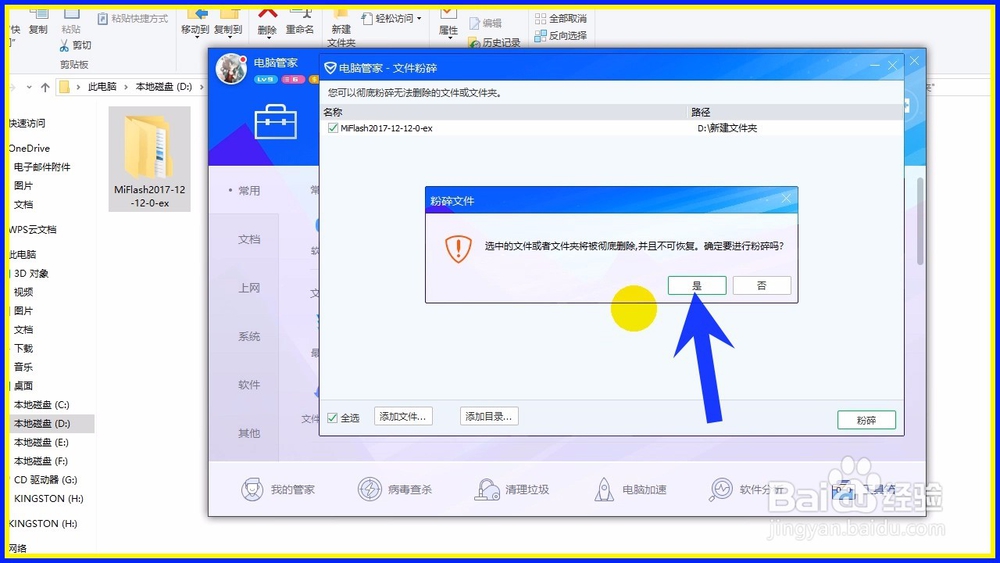The width and height of the screenshot is (1000, 563).
Task: Toggle the 全选 checkbox
Action: pos(332,418)
